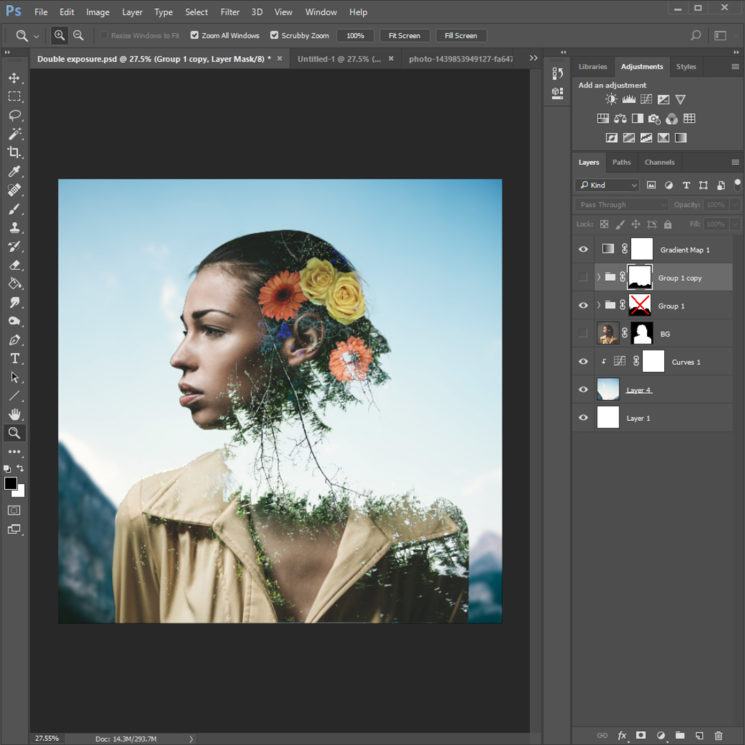Open the Kind filter dropdown

(x=608, y=185)
